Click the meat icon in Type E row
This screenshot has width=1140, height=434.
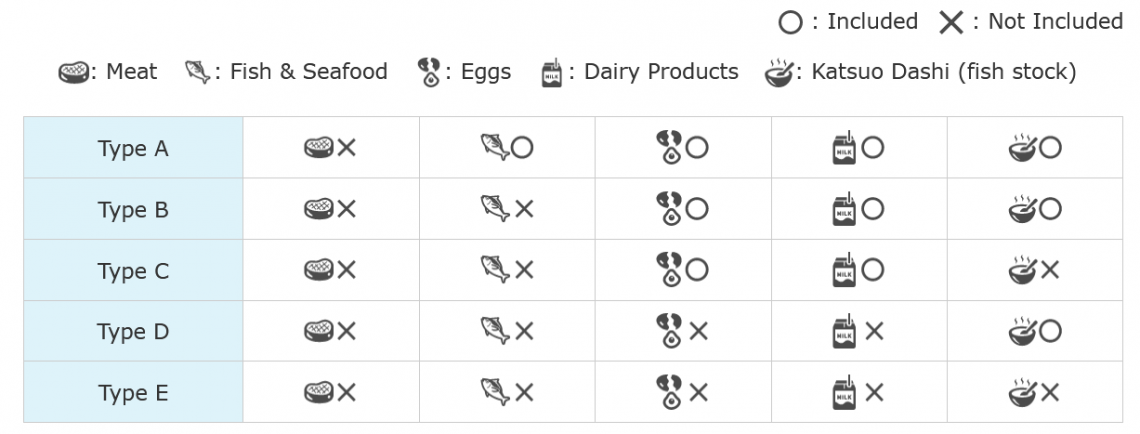click(318, 393)
